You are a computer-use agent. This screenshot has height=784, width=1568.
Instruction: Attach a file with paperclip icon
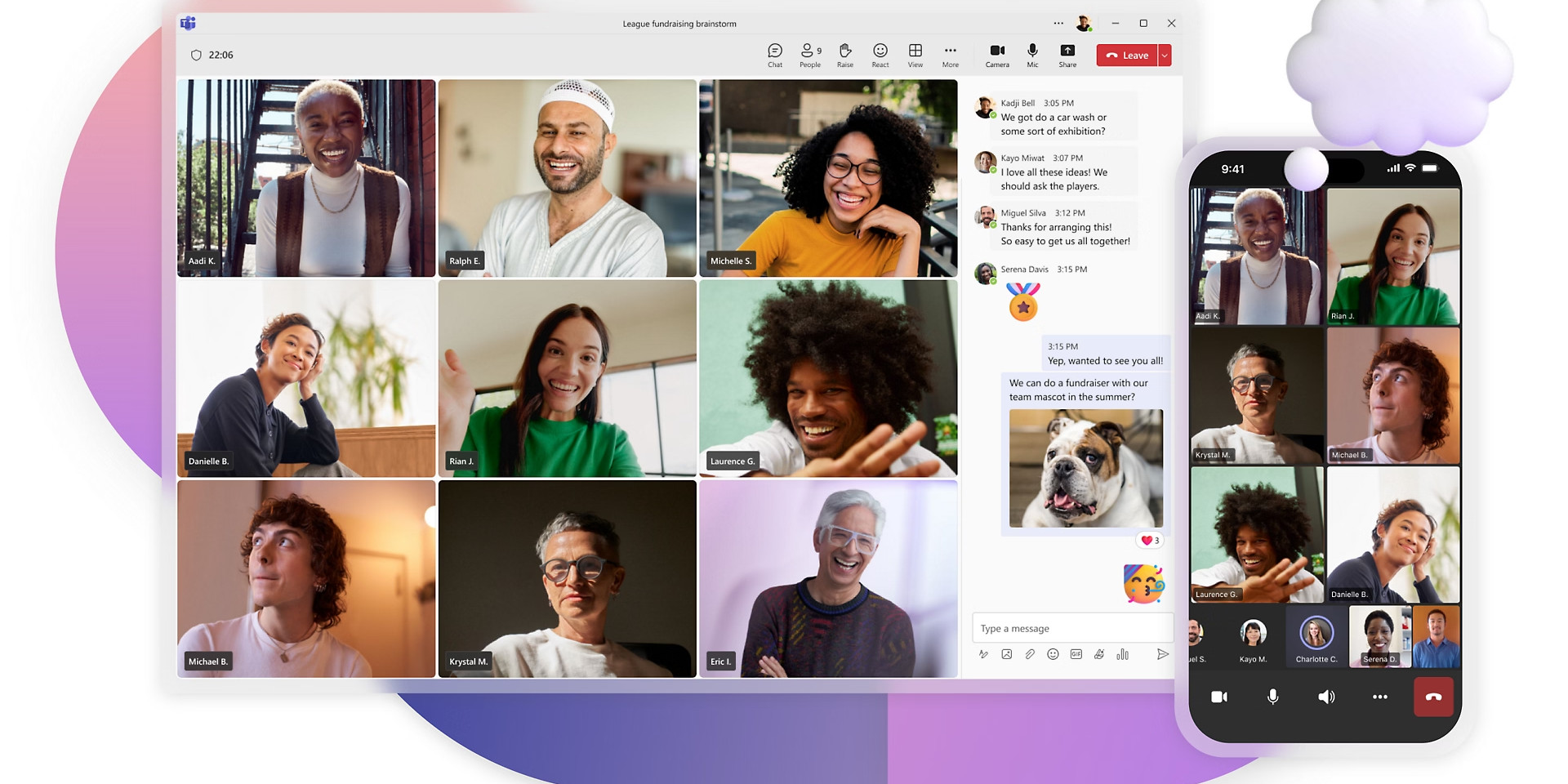(1030, 654)
